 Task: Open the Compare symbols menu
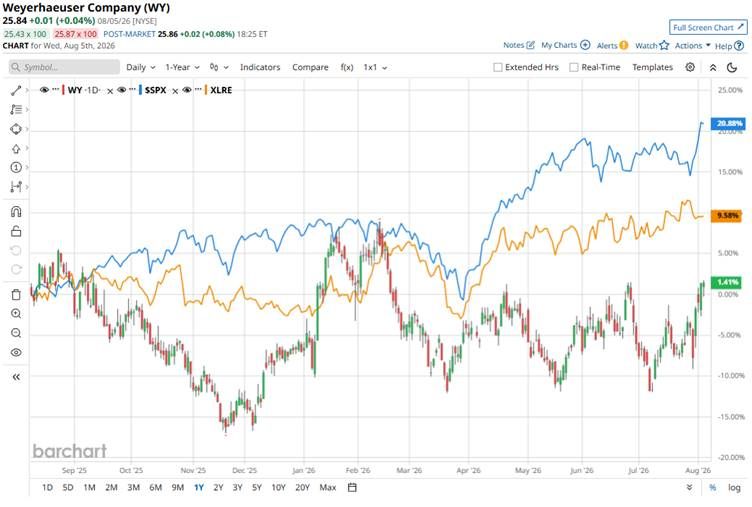point(310,67)
